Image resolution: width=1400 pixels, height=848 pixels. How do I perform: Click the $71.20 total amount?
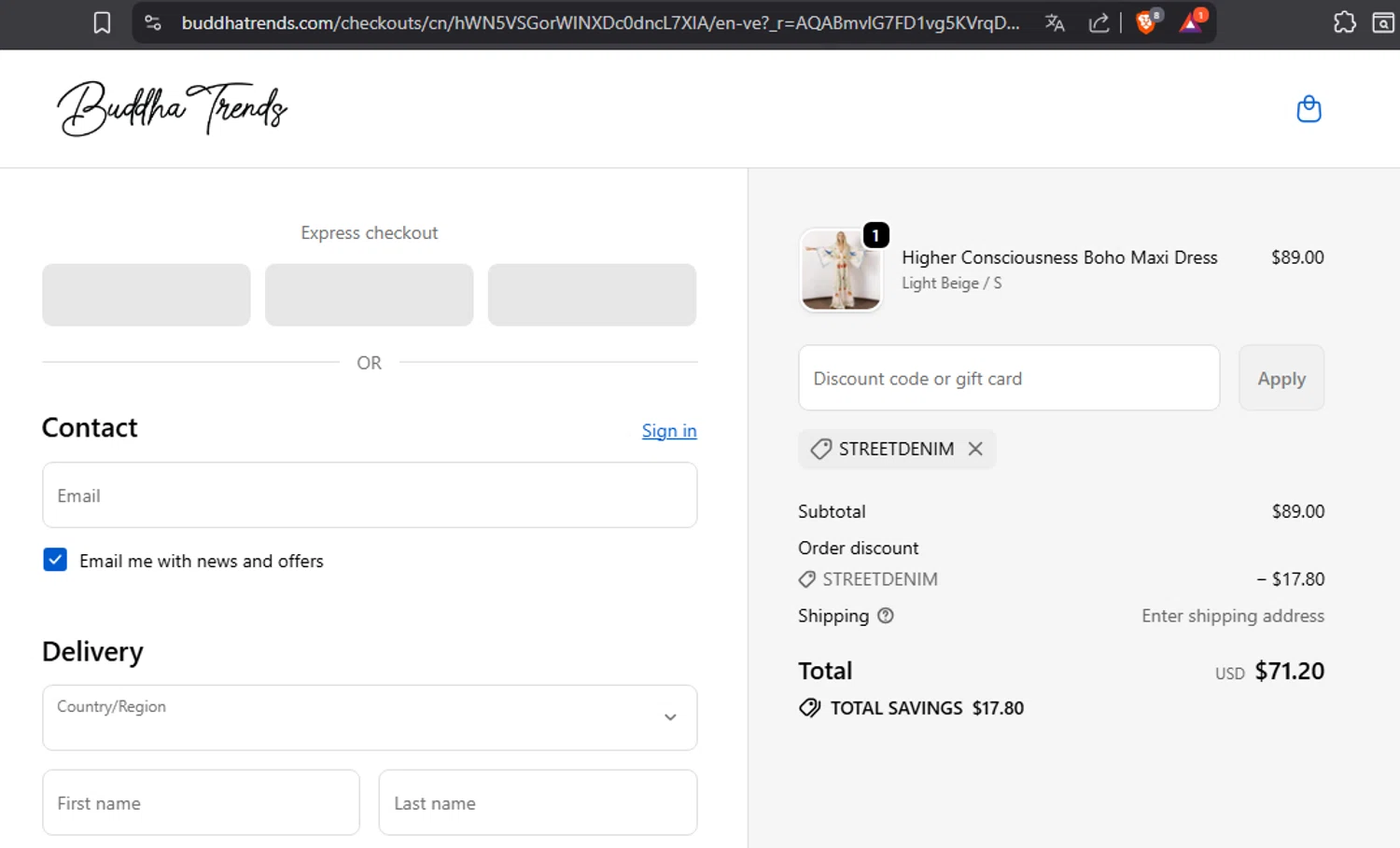[1290, 671]
